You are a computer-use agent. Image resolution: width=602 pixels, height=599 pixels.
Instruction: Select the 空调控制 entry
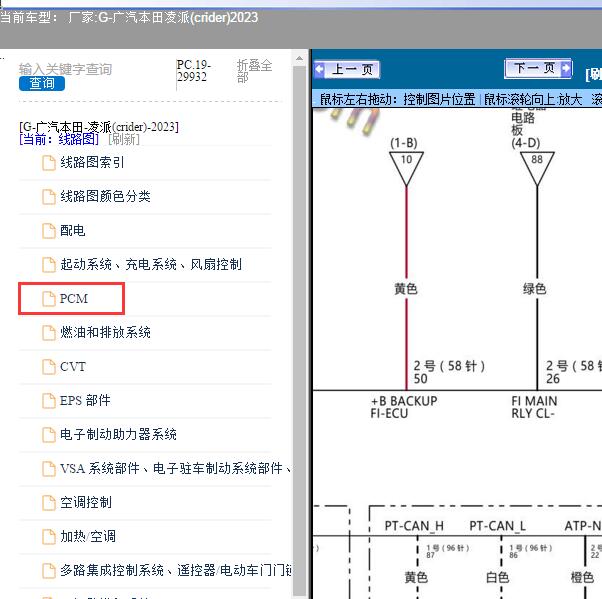86,502
